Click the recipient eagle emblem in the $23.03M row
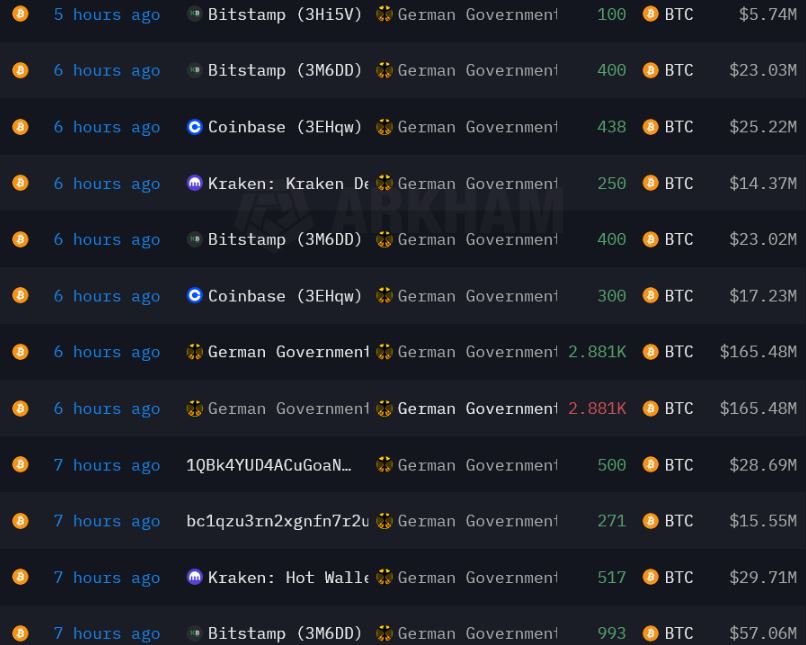Viewport: 806px width, 645px height. 384,70
